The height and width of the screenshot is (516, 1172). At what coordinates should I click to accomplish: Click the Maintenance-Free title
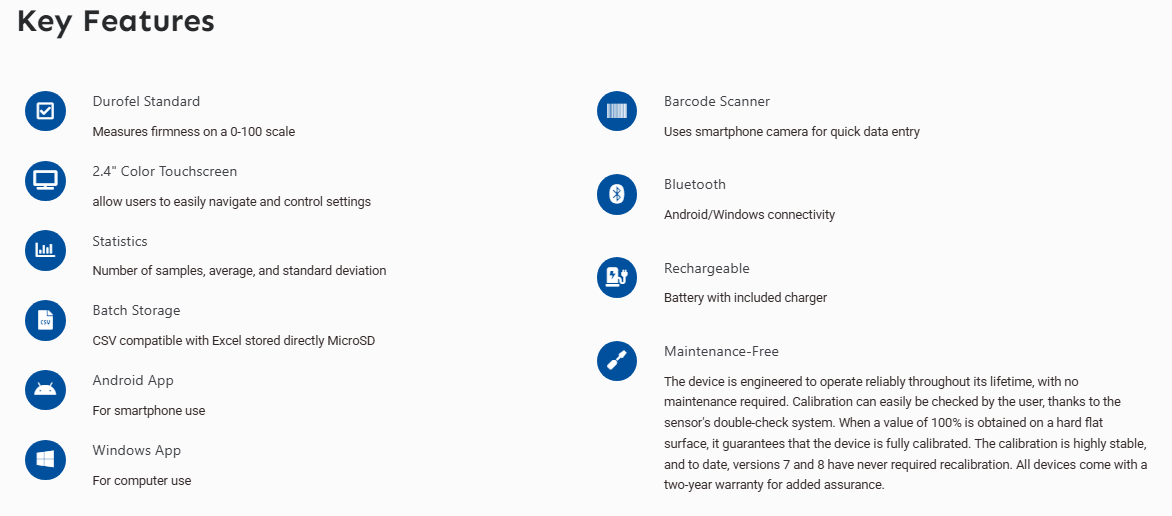coord(721,351)
